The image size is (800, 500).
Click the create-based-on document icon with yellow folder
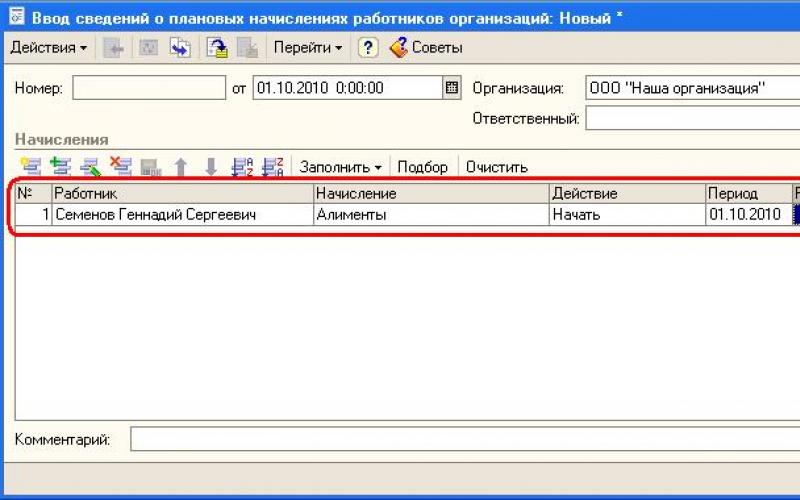(x=216, y=47)
